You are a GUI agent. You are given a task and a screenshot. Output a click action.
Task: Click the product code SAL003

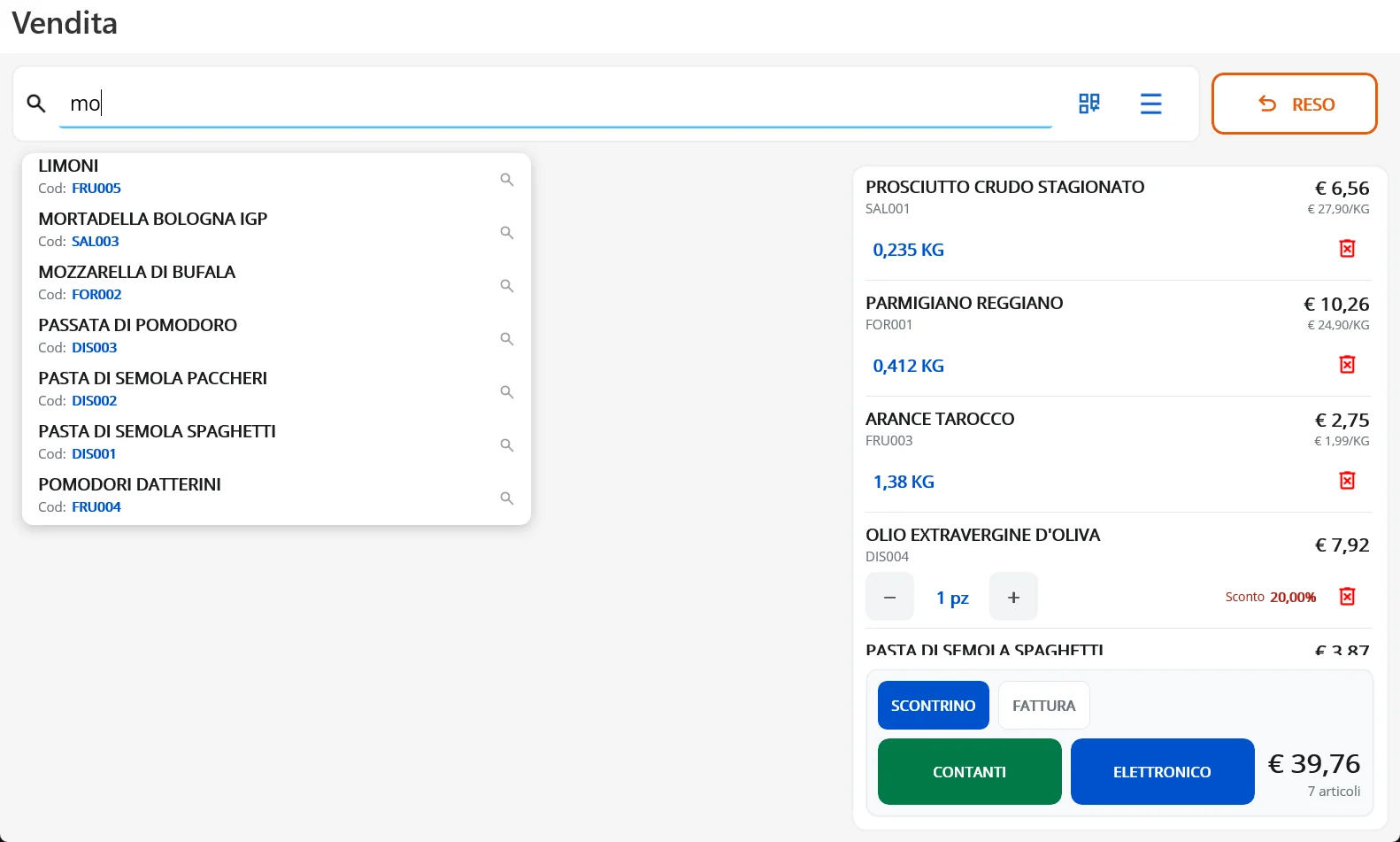click(x=96, y=241)
